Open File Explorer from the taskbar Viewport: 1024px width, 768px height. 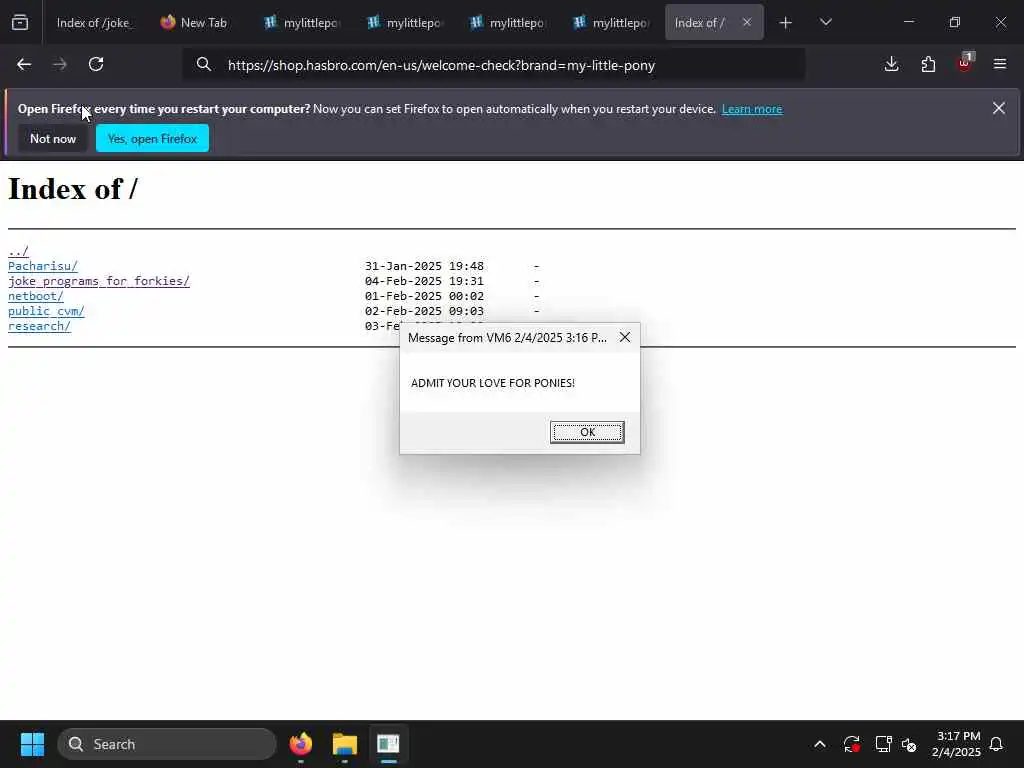pyautogui.click(x=344, y=744)
